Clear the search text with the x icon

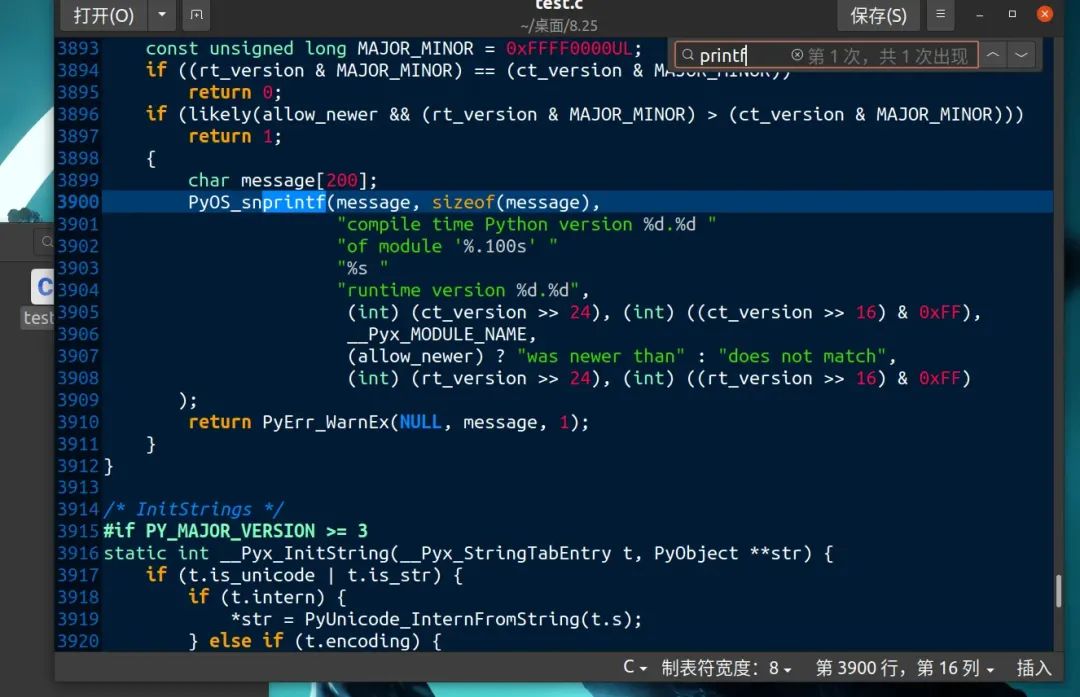[797, 55]
